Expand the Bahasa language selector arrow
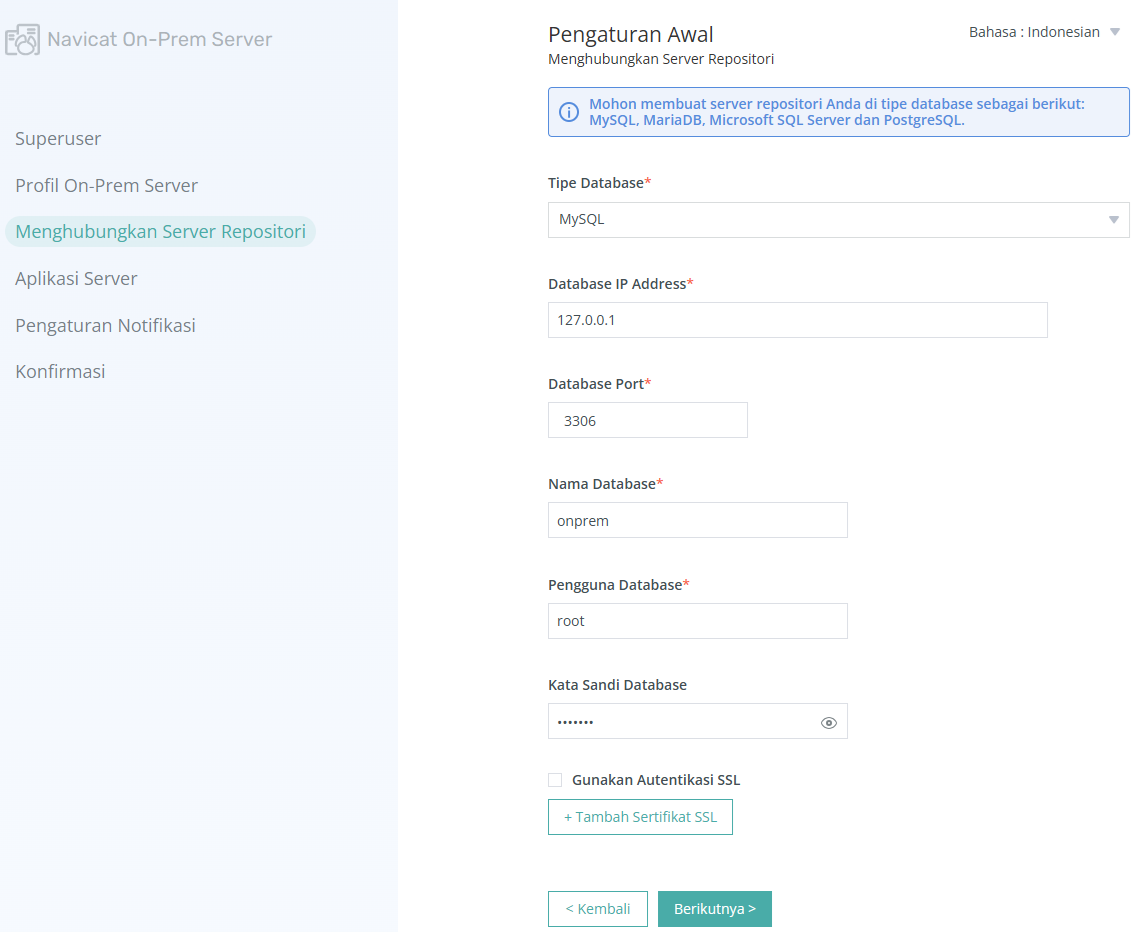The width and height of the screenshot is (1136, 932). 1115,32
